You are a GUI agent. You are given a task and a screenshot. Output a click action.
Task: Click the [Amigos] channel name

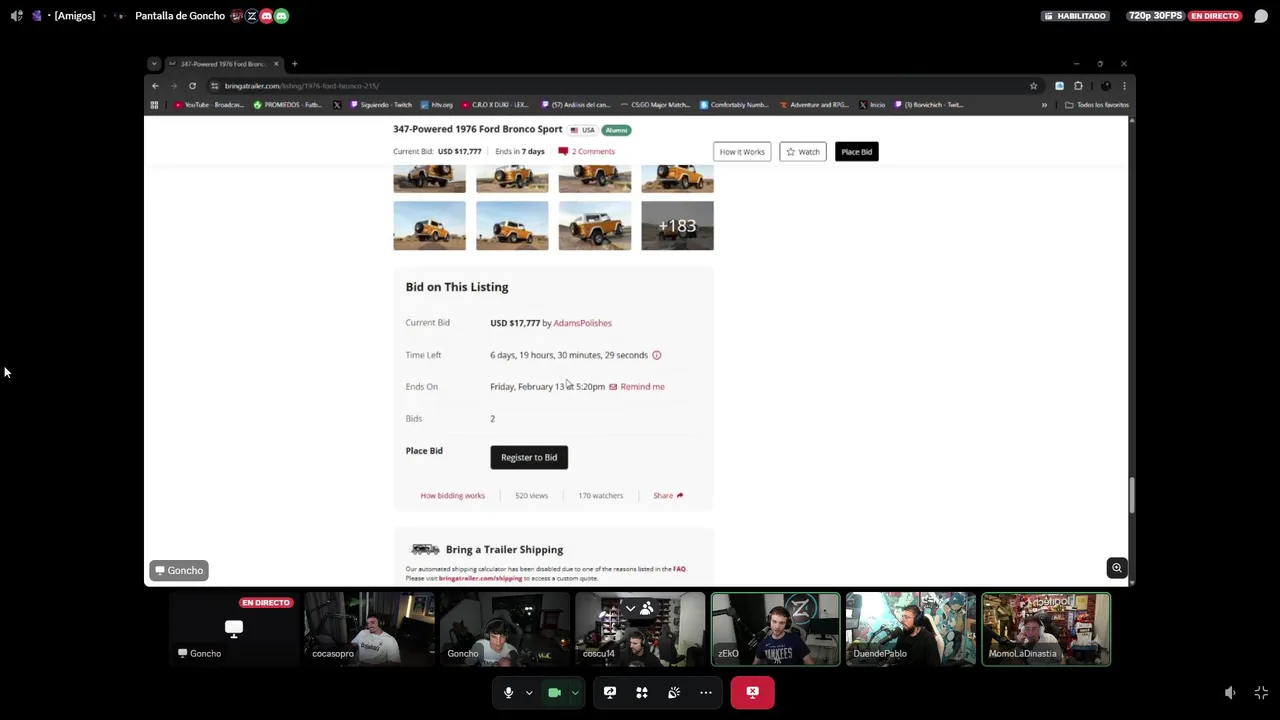(74, 16)
